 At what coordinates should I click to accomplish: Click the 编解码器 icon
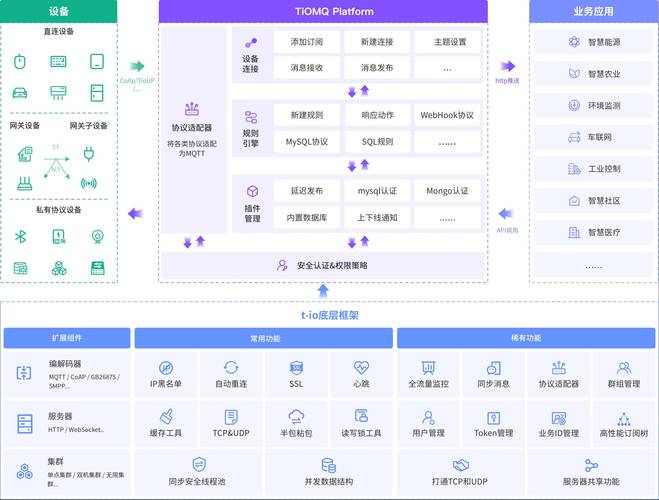(x=24, y=373)
